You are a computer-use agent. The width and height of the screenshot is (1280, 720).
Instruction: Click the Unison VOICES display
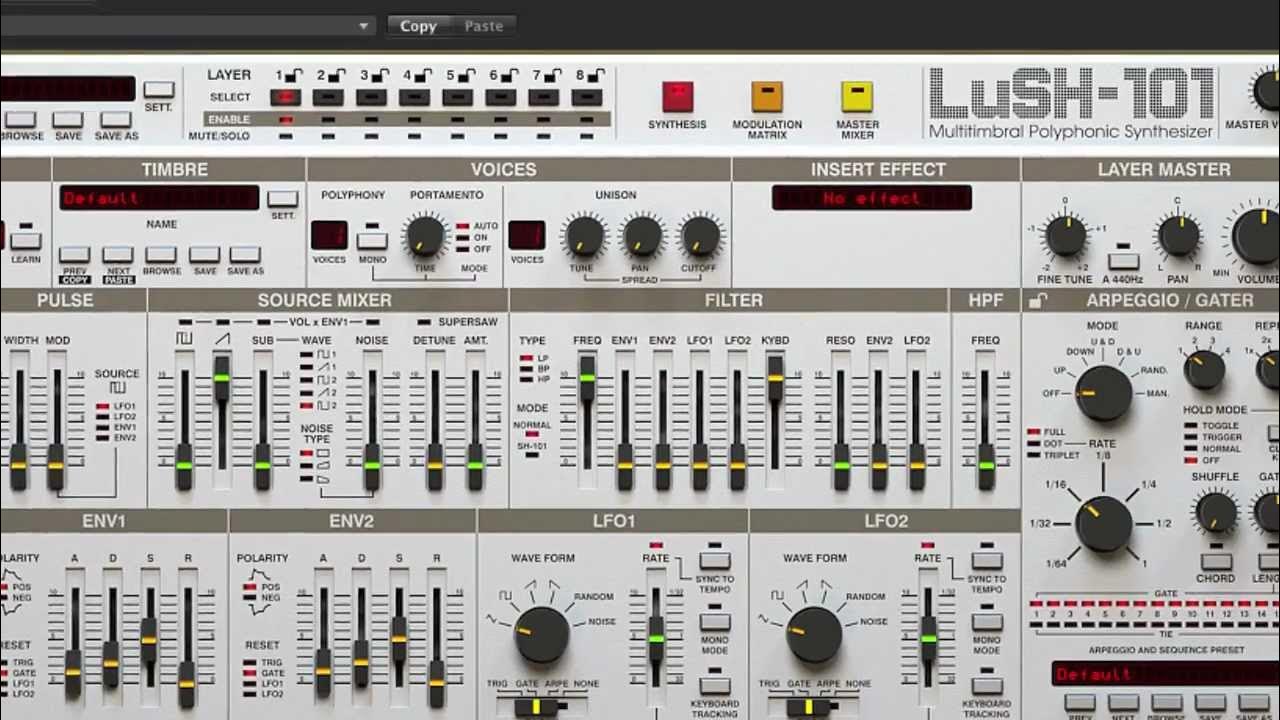pos(527,235)
